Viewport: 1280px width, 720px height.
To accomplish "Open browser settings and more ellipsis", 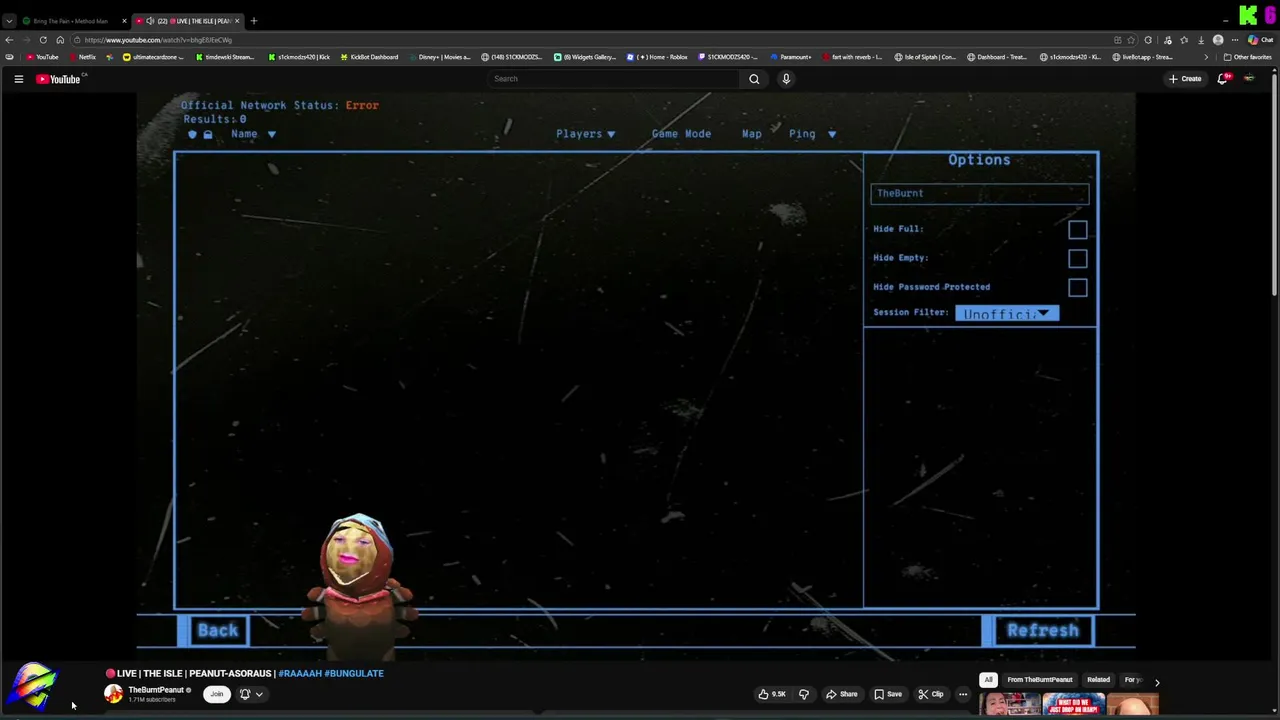I will pos(1235,40).
